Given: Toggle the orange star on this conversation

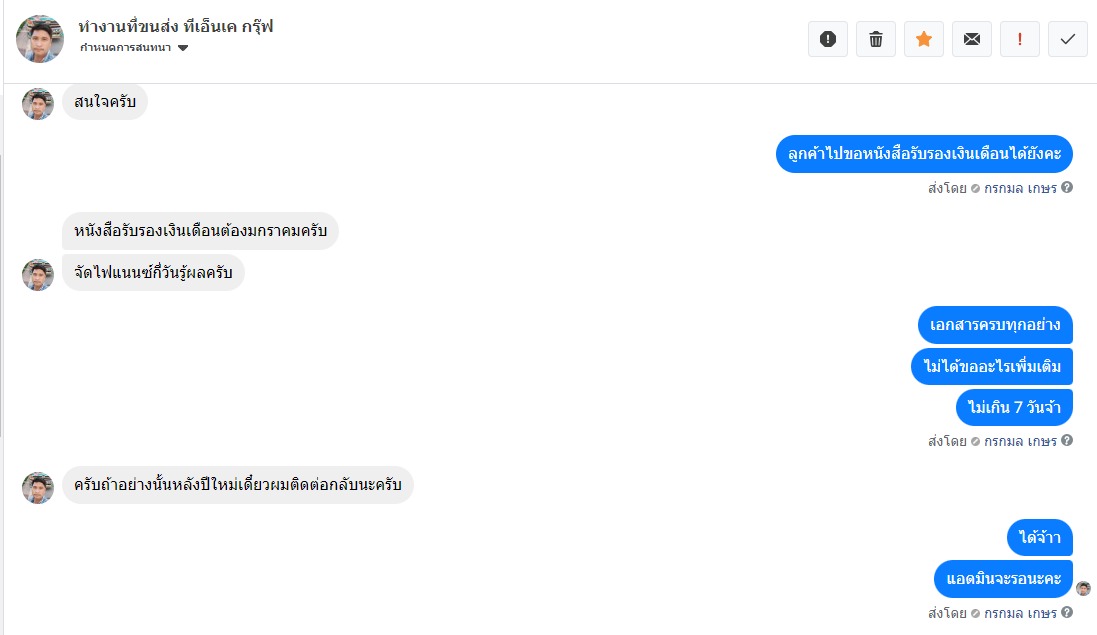Looking at the screenshot, I should 924,39.
